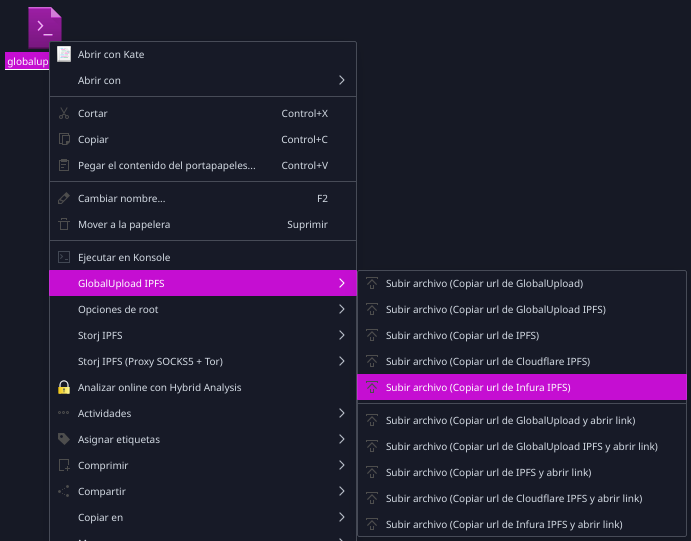Click upload icon for Copiar url de Cloudflare IPFS
Image resolution: width=691 pixels, height=541 pixels.
tap(372, 361)
